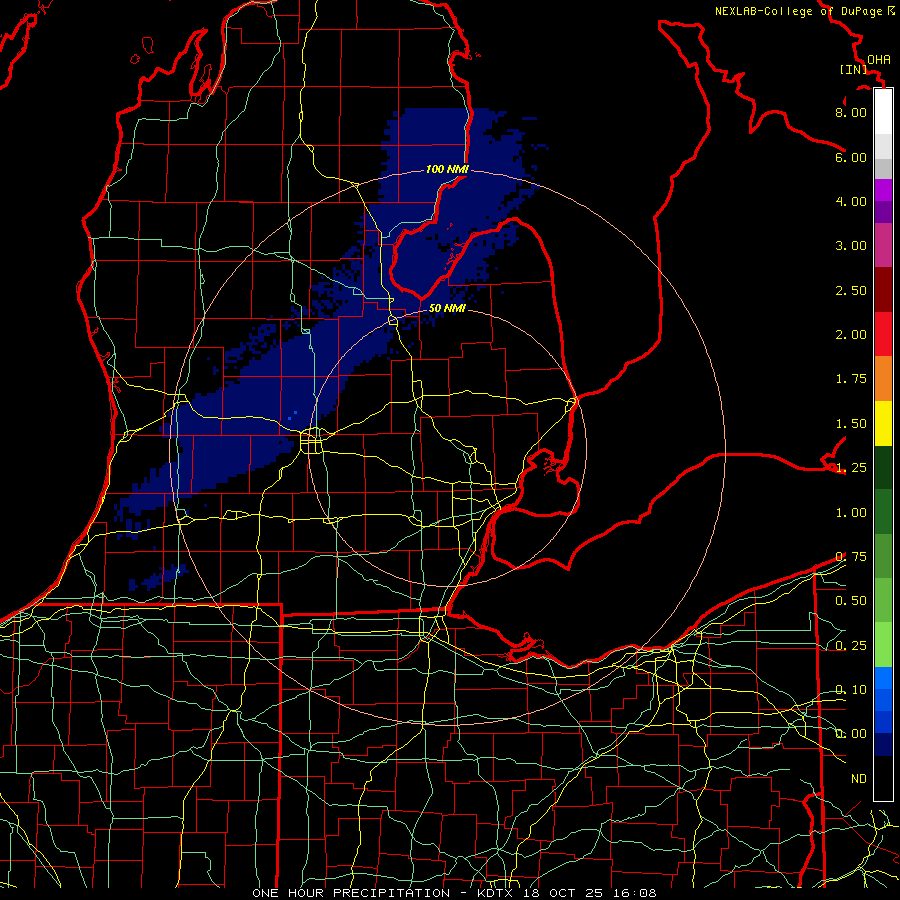Viewport: 900px width, 900px height.
Task: Click the 2.50 legend value
Action: [851, 290]
